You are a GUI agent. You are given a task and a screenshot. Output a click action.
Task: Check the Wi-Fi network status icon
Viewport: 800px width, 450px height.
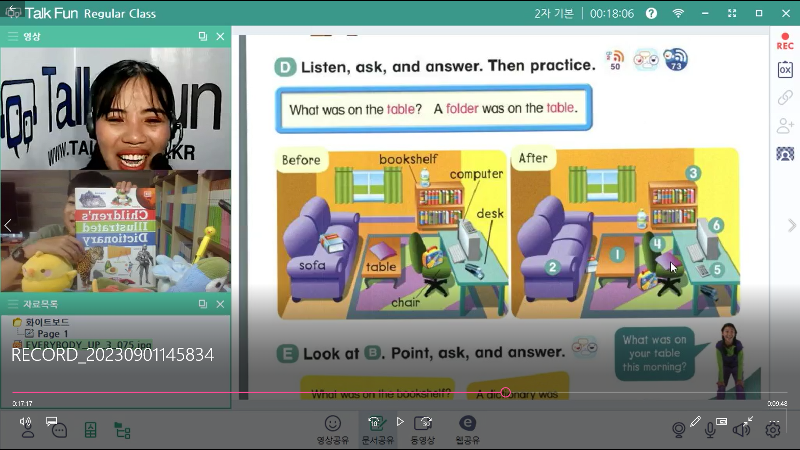(679, 13)
